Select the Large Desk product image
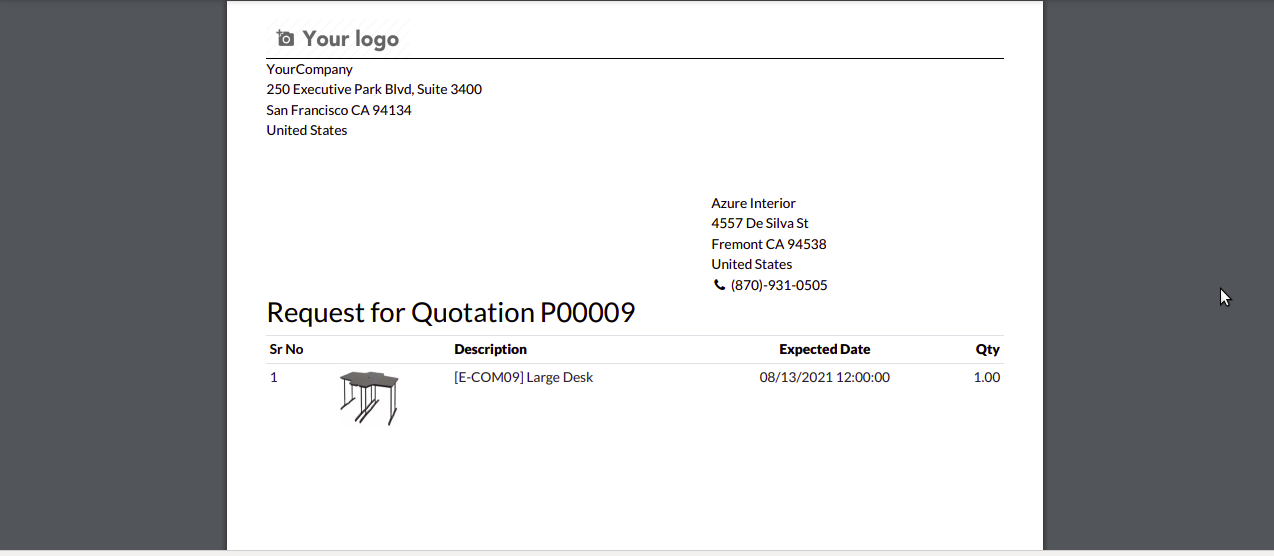This screenshot has height=556, width=1274. (x=369, y=397)
